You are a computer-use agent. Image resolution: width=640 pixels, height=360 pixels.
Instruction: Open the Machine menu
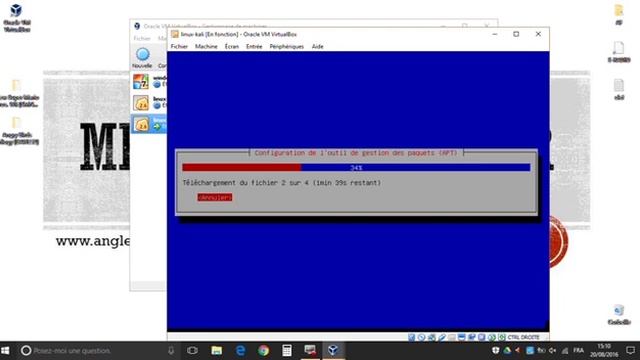(x=206, y=47)
